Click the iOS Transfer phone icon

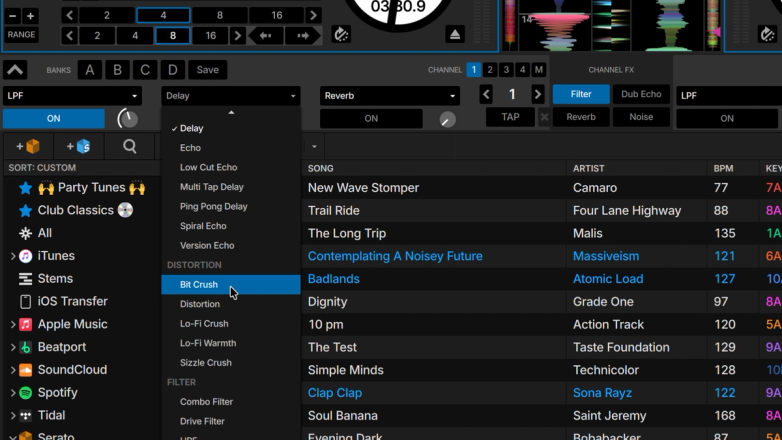tap(25, 301)
